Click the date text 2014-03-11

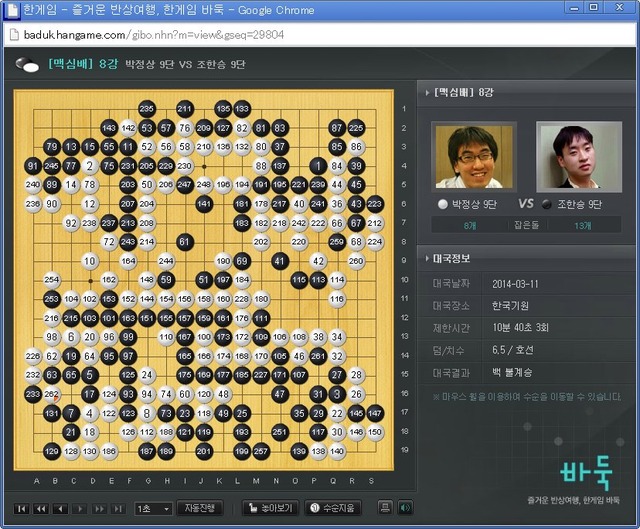(515, 284)
